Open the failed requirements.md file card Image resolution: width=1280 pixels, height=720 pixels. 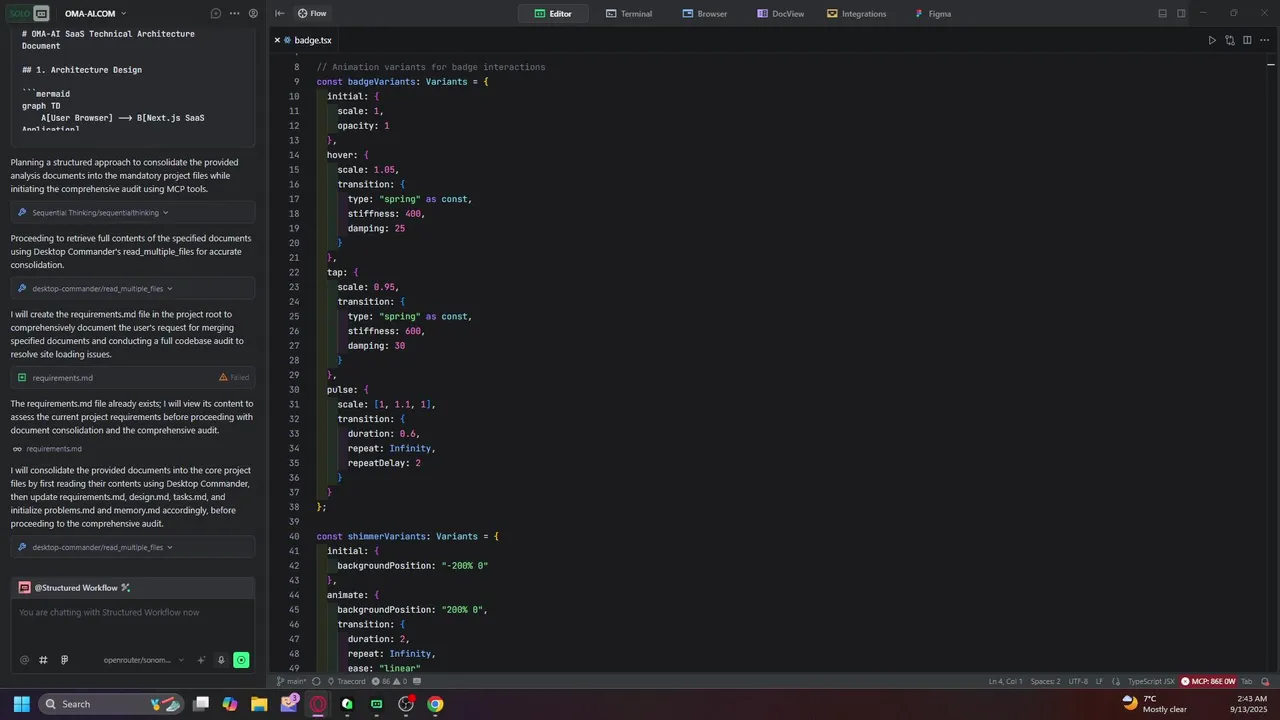coord(133,377)
